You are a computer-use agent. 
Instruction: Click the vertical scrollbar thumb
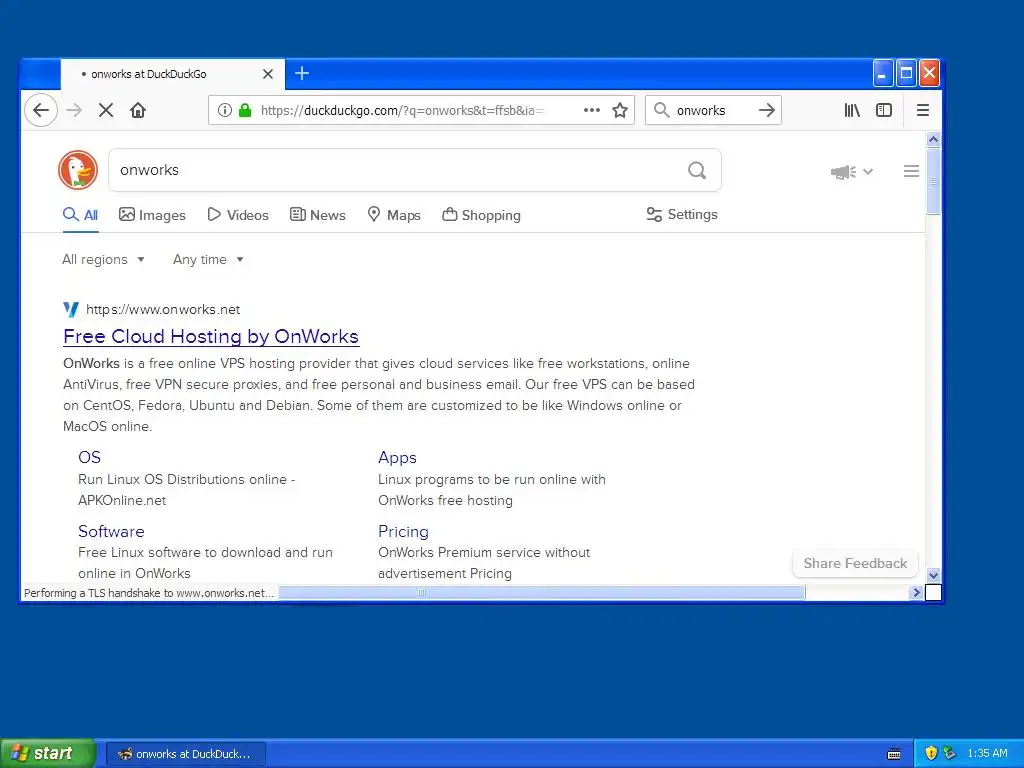933,181
